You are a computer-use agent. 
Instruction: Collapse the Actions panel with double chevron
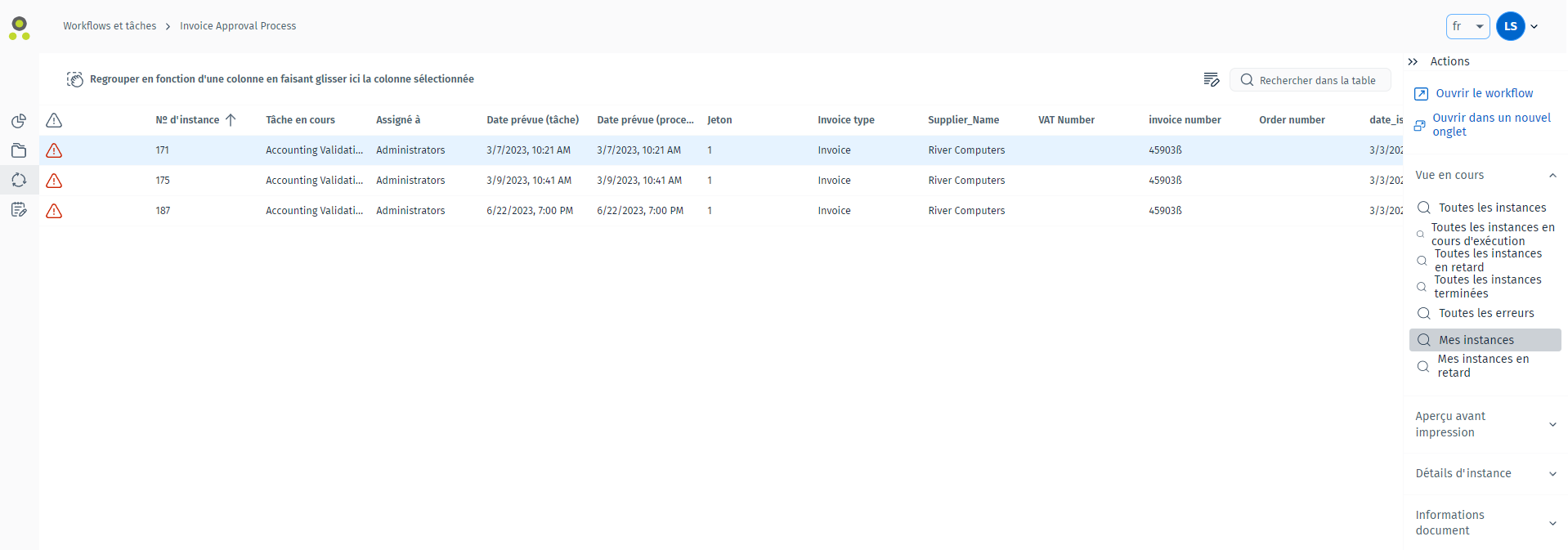(1413, 61)
